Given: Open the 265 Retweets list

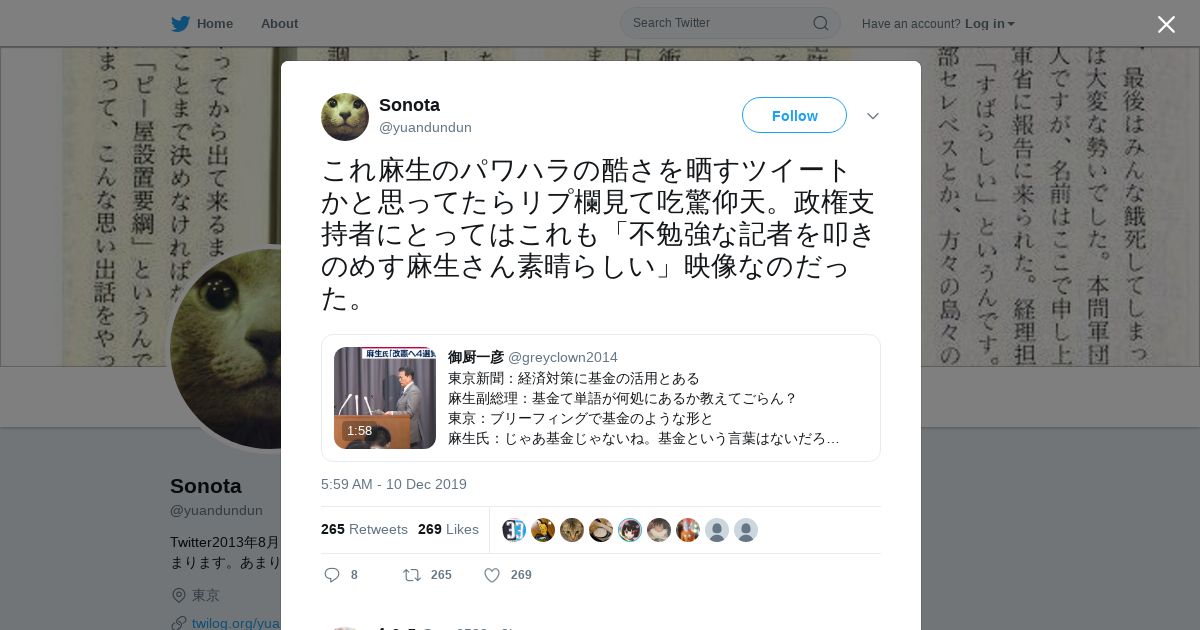Looking at the screenshot, I should pos(364,529).
